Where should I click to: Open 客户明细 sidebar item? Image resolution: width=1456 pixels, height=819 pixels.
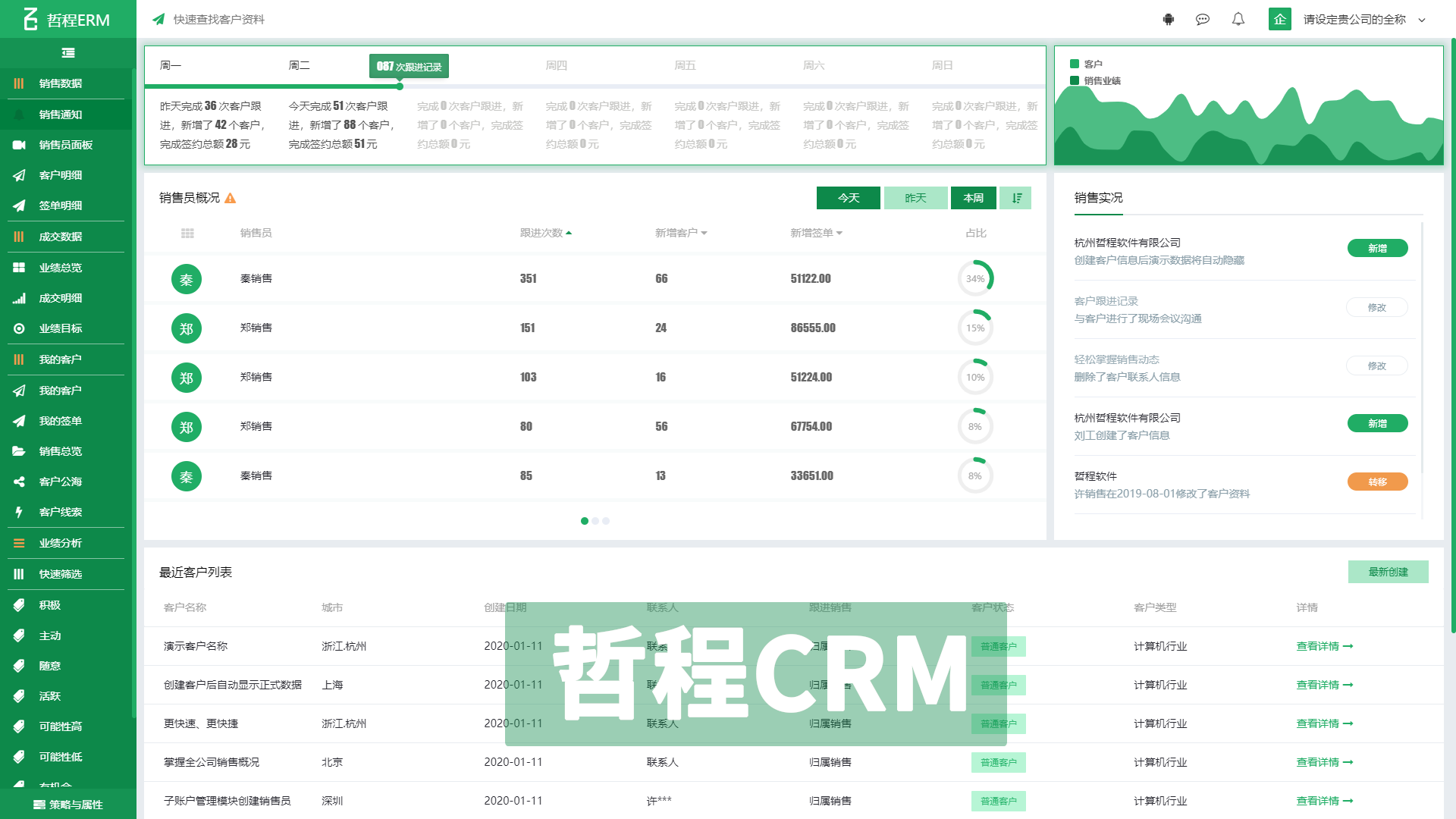pyautogui.click(x=67, y=175)
